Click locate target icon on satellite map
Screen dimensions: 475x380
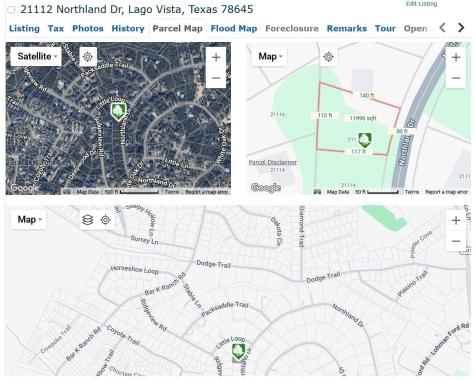click(88, 57)
